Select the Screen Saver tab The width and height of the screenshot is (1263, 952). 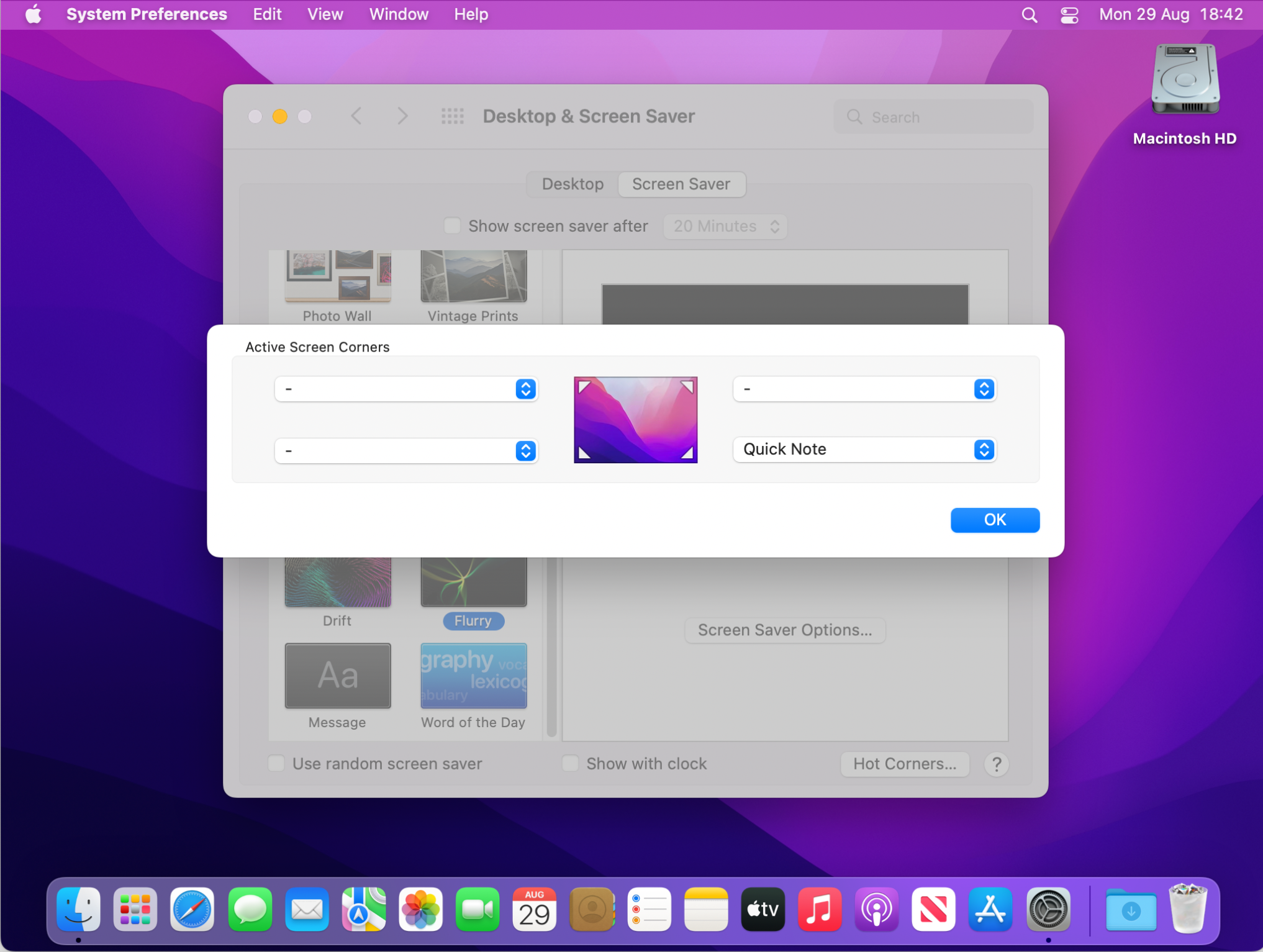point(681,184)
